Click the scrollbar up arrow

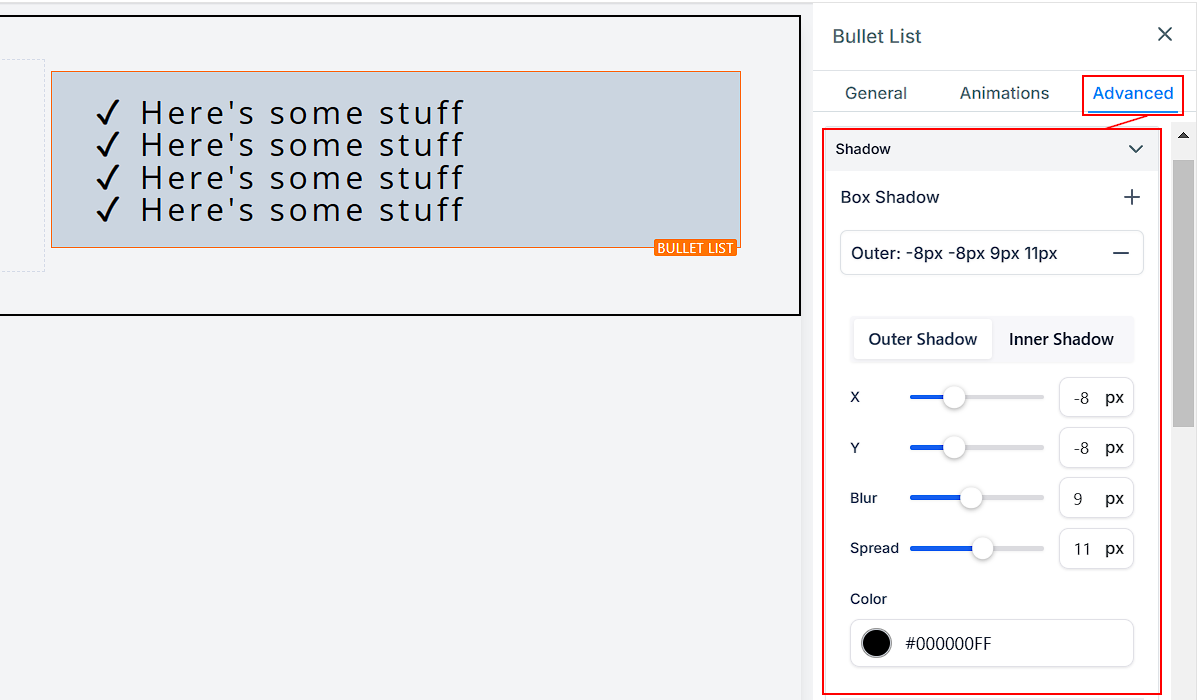coord(1183,135)
